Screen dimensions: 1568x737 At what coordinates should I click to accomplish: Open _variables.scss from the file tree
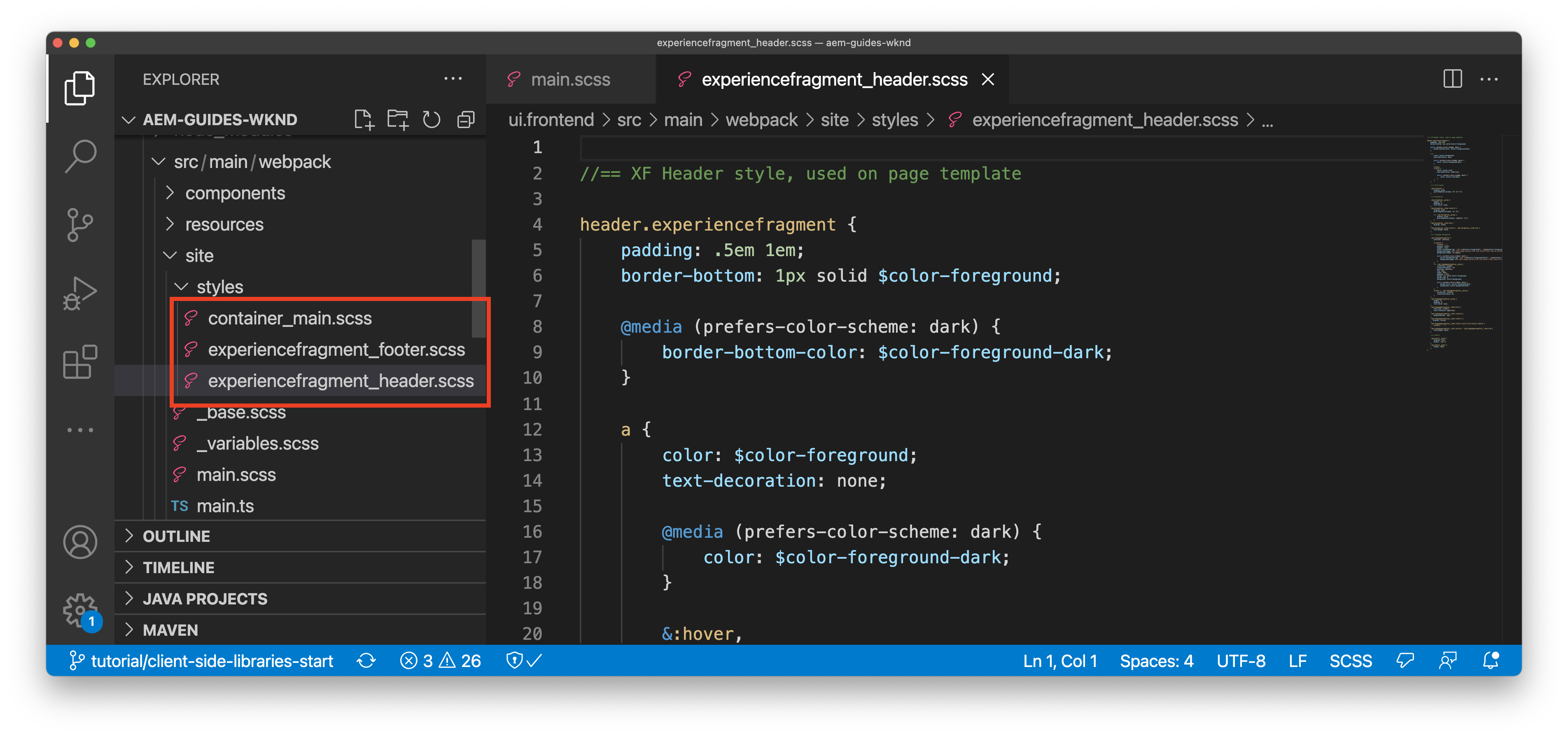(257, 443)
